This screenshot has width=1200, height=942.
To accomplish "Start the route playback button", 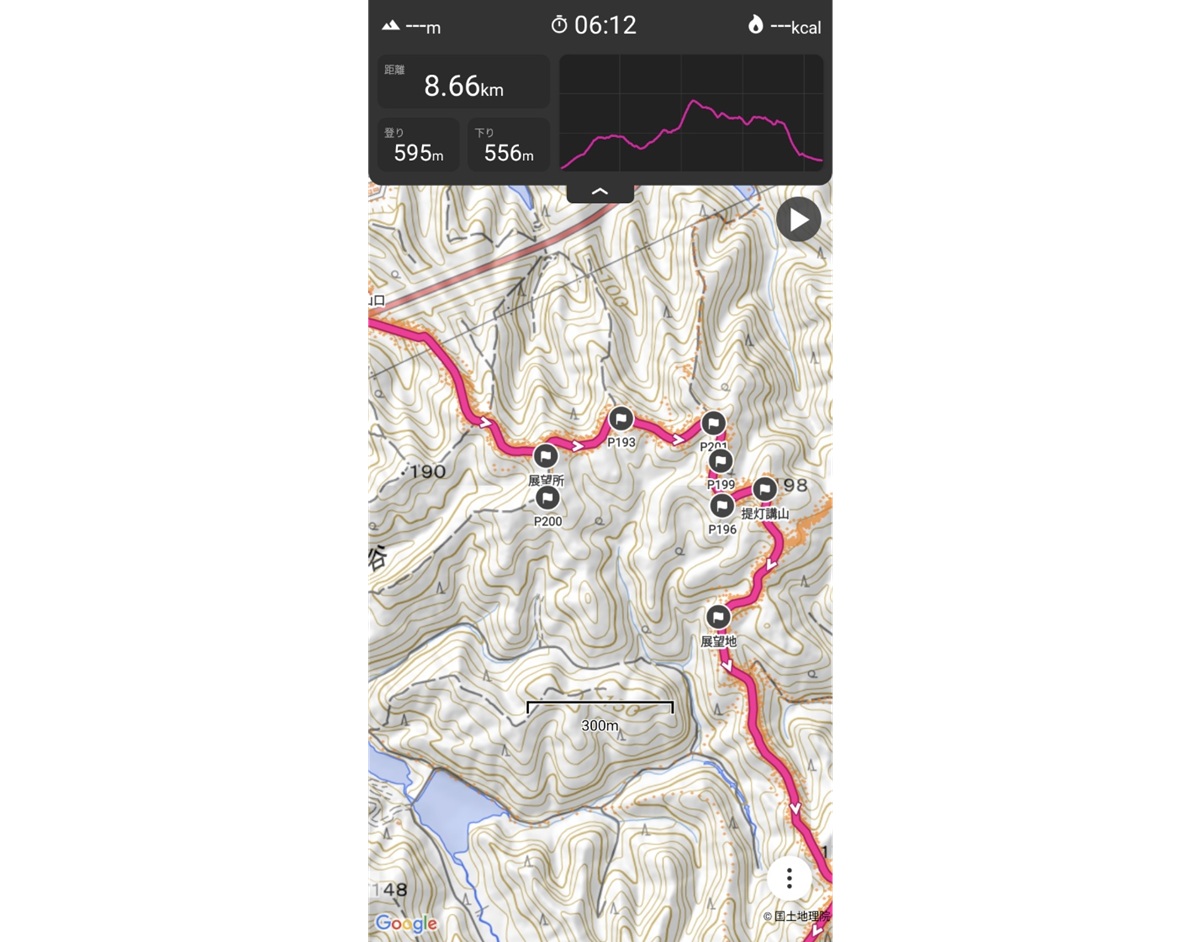I will 798,220.
